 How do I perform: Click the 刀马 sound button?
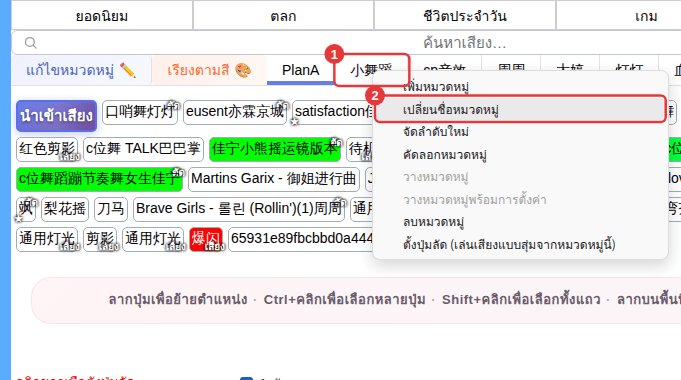pyautogui.click(x=111, y=209)
